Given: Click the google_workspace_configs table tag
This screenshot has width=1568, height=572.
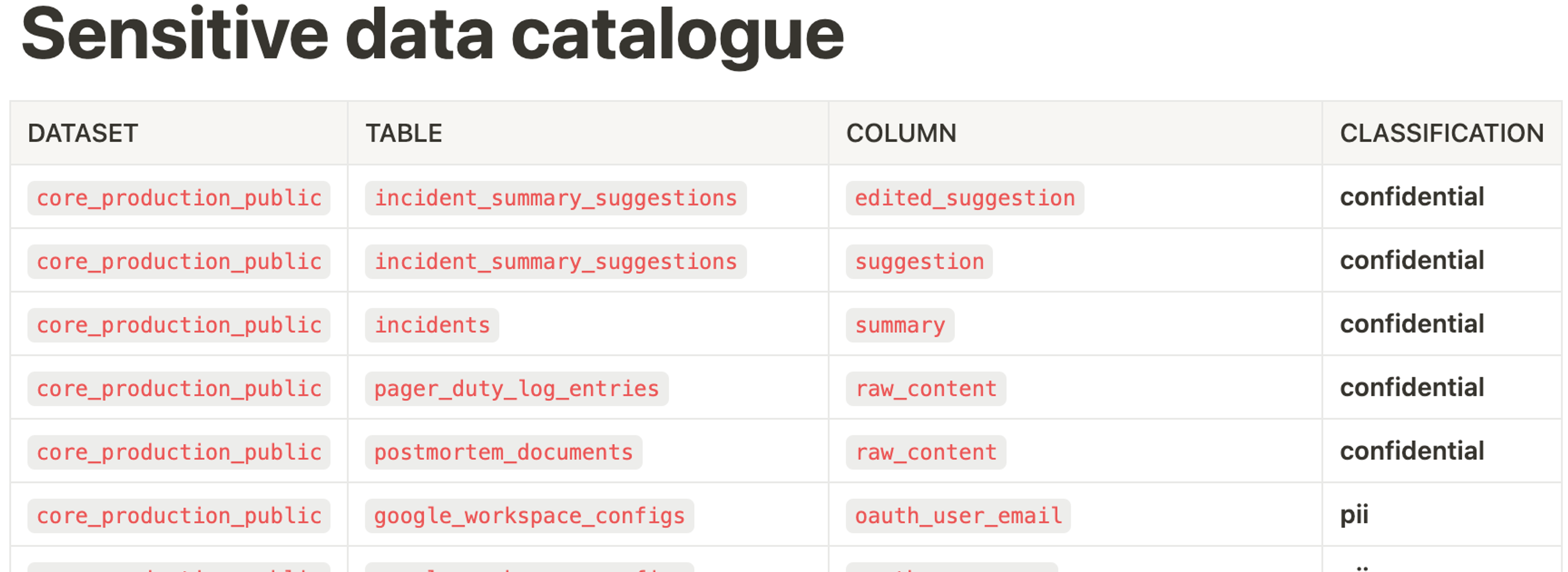Looking at the screenshot, I should coord(529,516).
